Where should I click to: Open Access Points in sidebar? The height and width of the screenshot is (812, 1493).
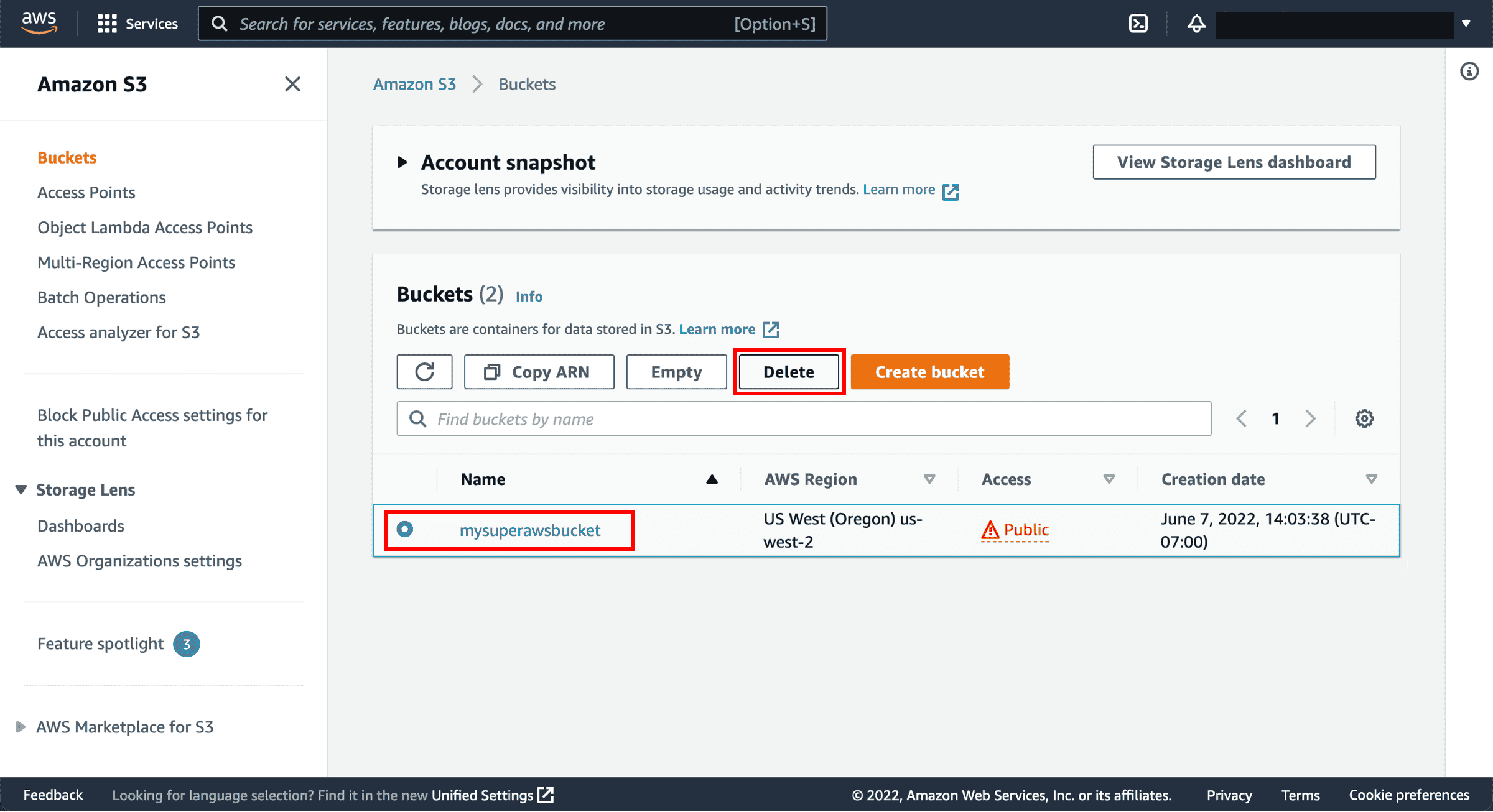point(86,193)
